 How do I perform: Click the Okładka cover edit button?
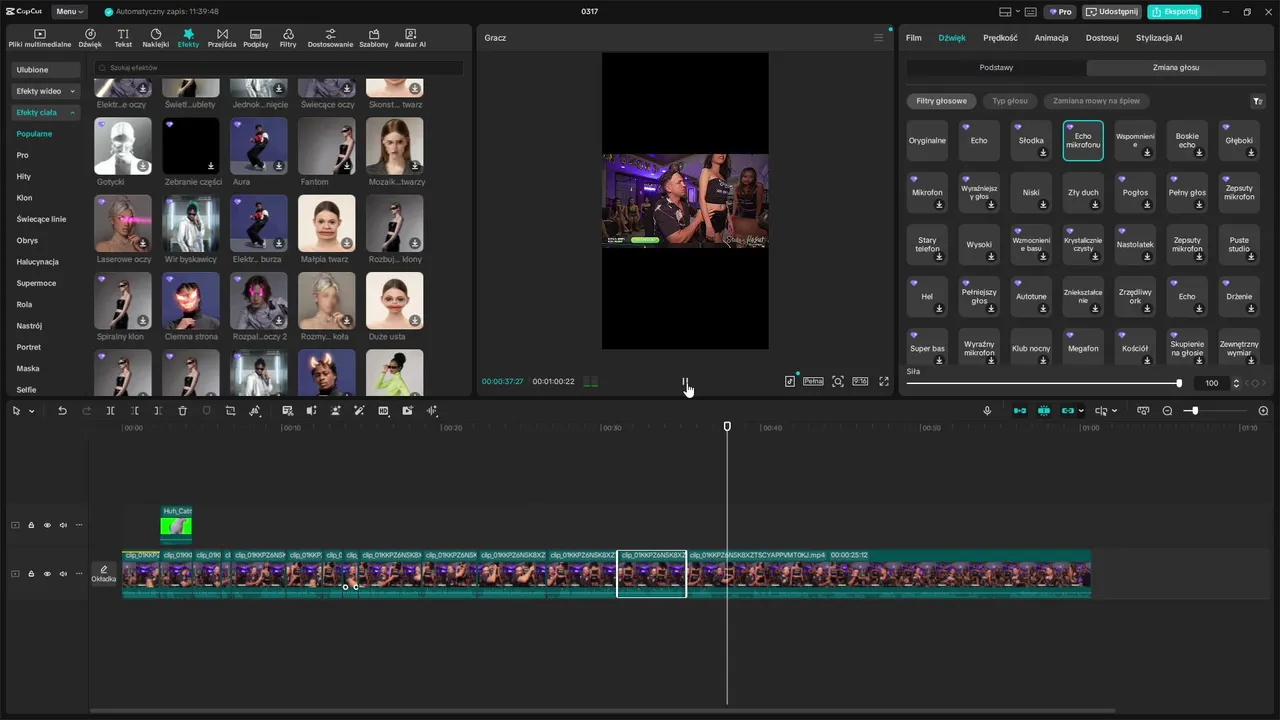click(104, 574)
